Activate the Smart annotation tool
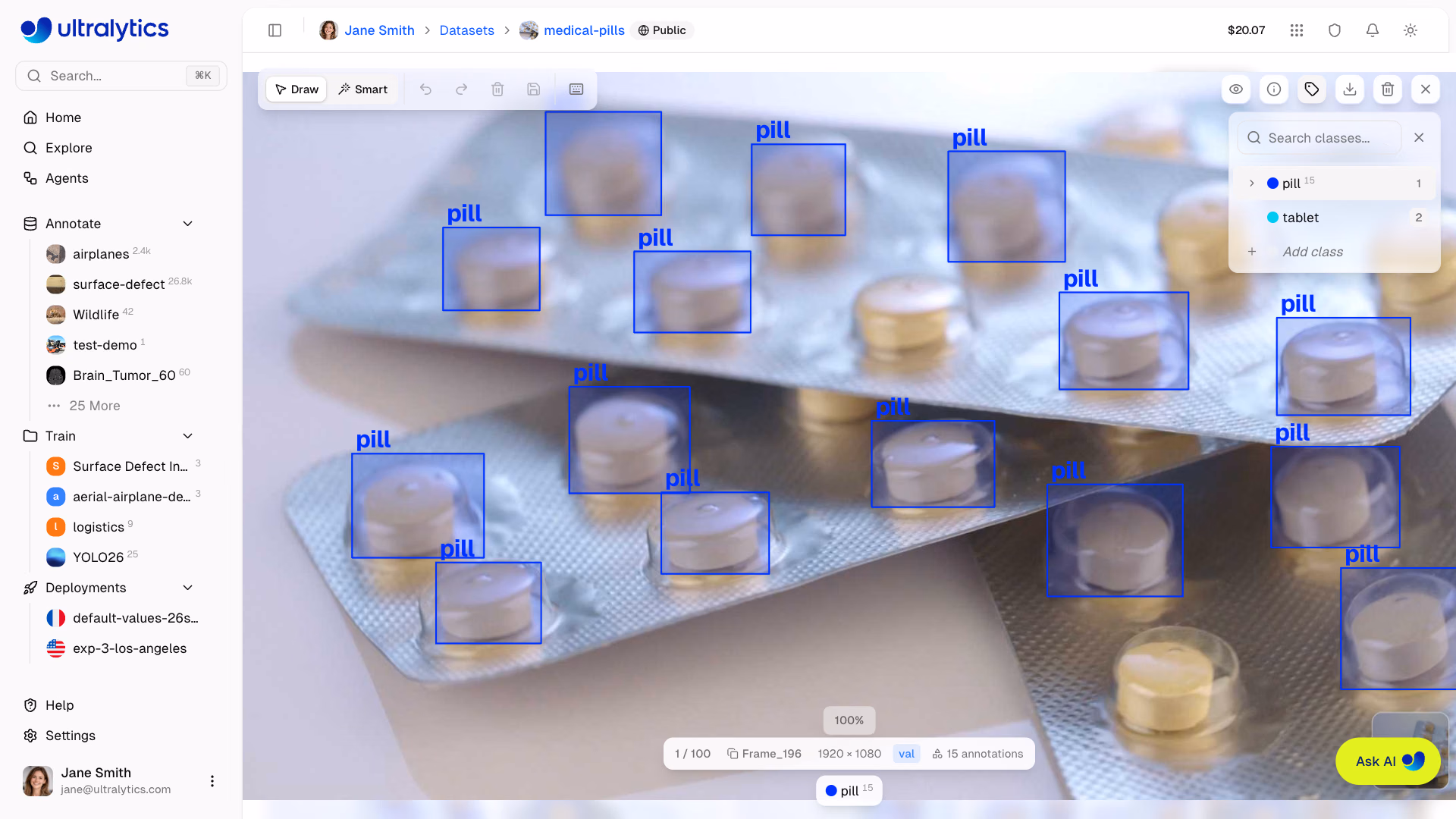The height and width of the screenshot is (819, 1456). click(x=362, y=89)
